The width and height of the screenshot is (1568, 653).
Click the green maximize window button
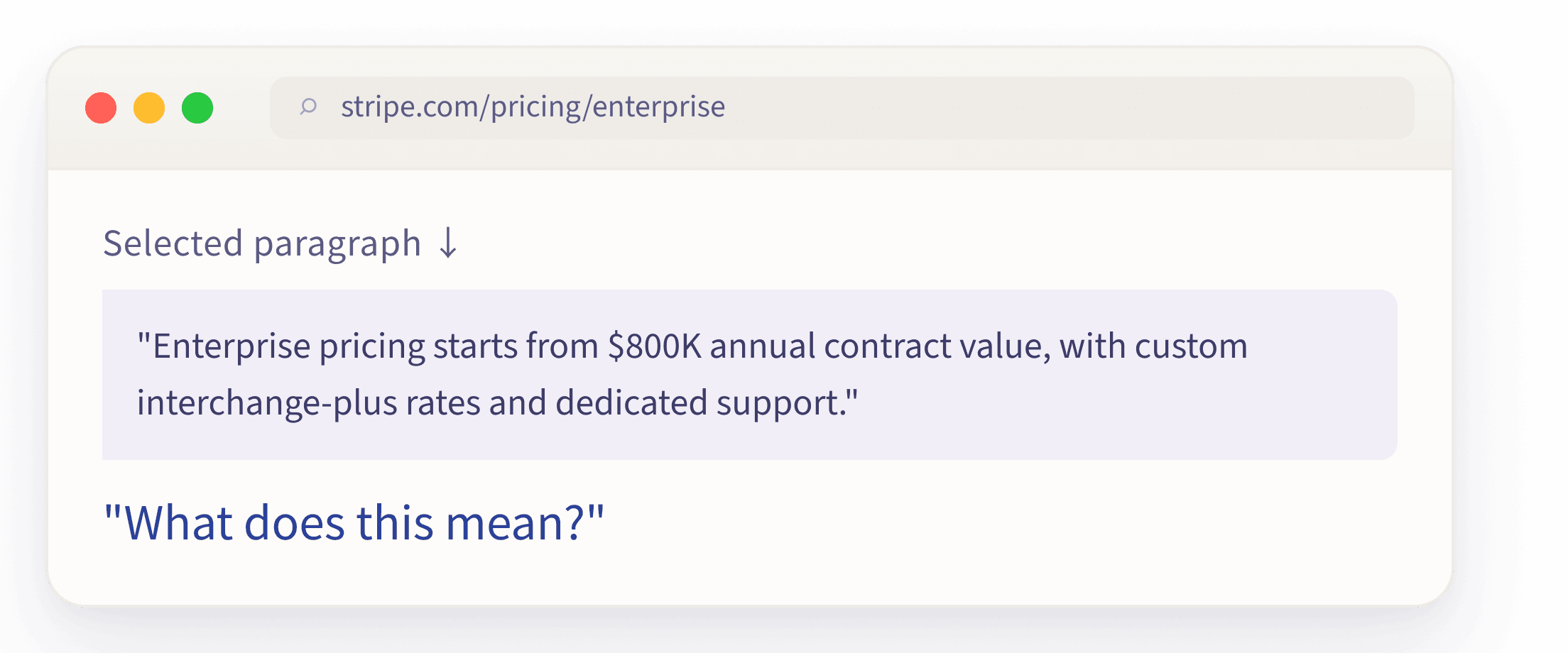pos(197,108)
